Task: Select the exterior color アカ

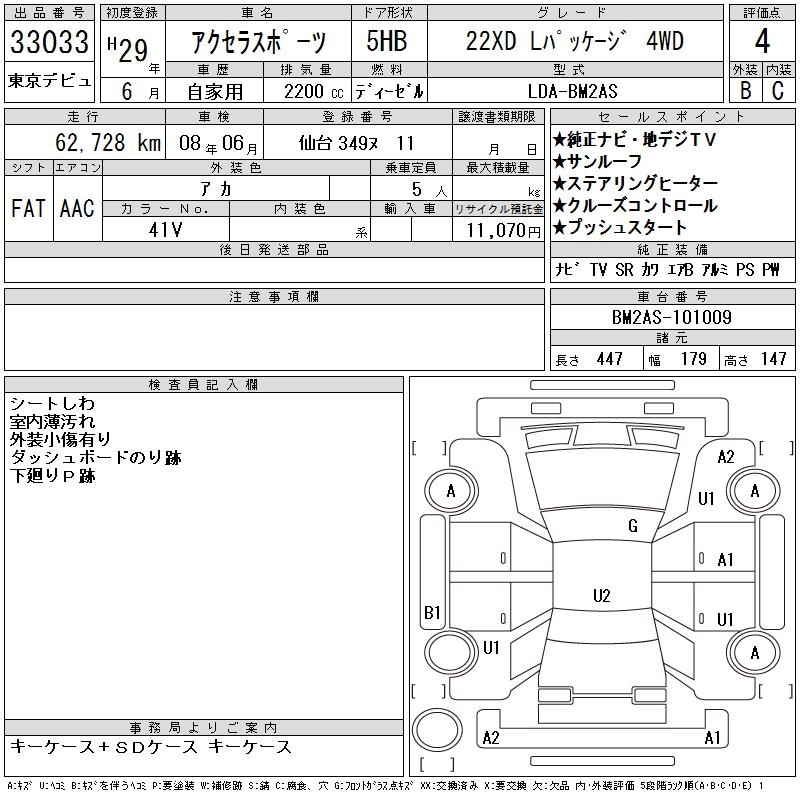Action: tap(216, 189)
